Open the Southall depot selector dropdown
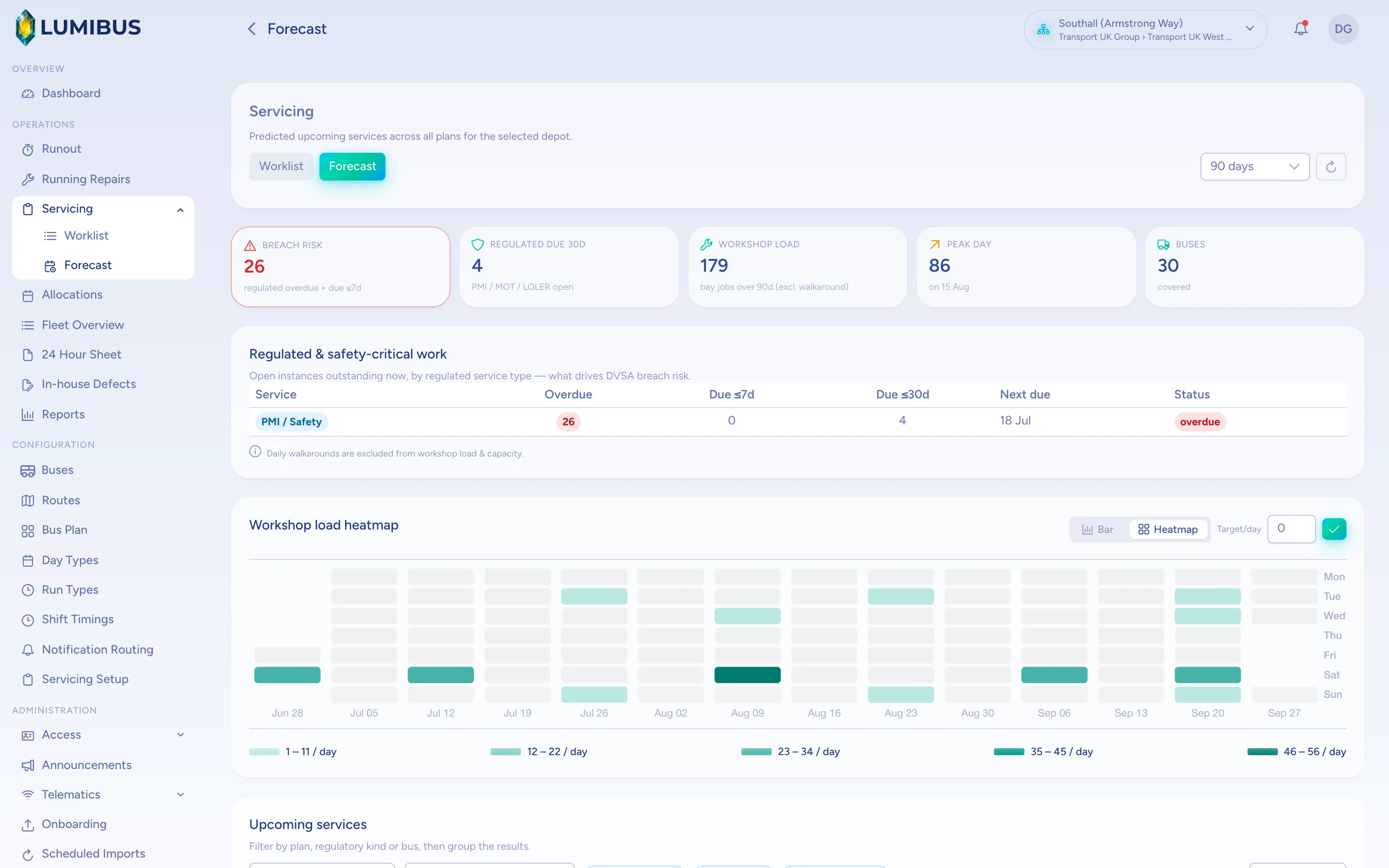Image resolution: width=1389 pixels, height=868 pixels. (x=1145, y=29)
